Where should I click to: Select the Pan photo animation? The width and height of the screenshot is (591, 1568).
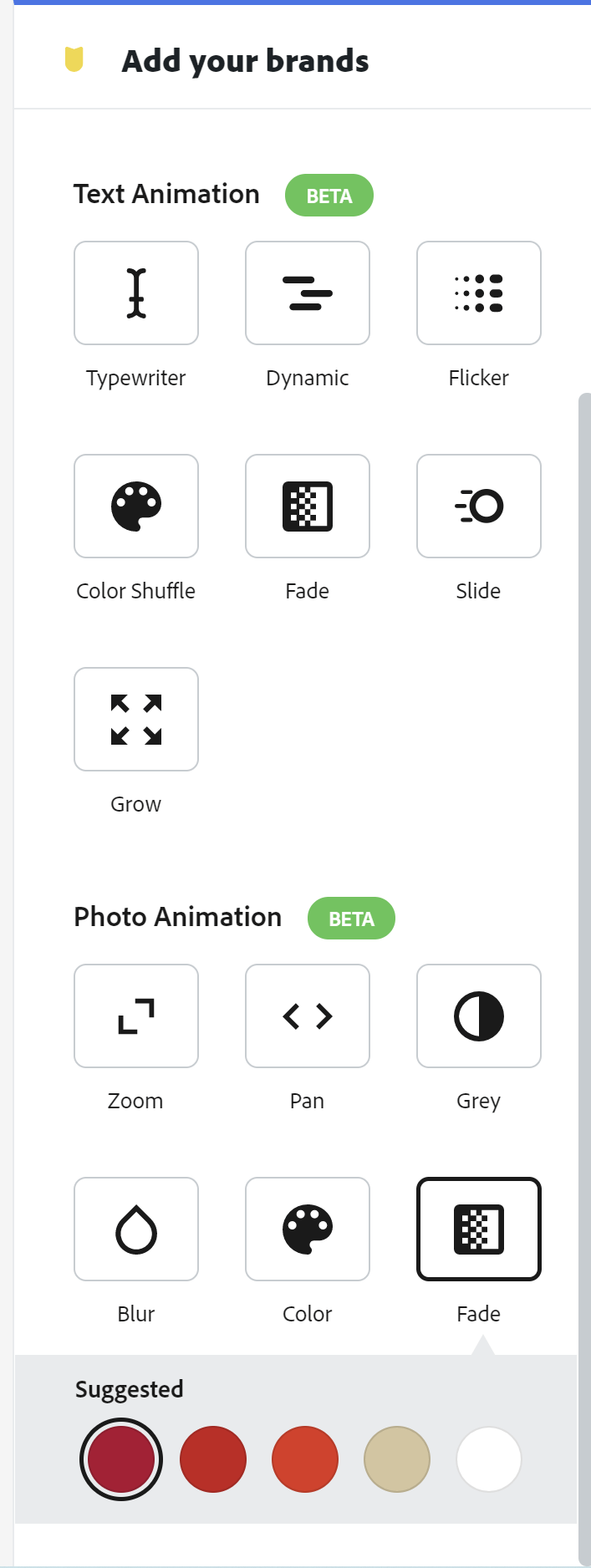click(308, 1016)
